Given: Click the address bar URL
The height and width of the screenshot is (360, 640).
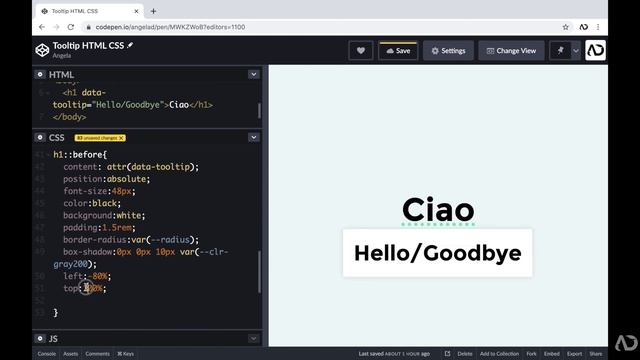Looking at the screenshot, I should click(170, 27).
